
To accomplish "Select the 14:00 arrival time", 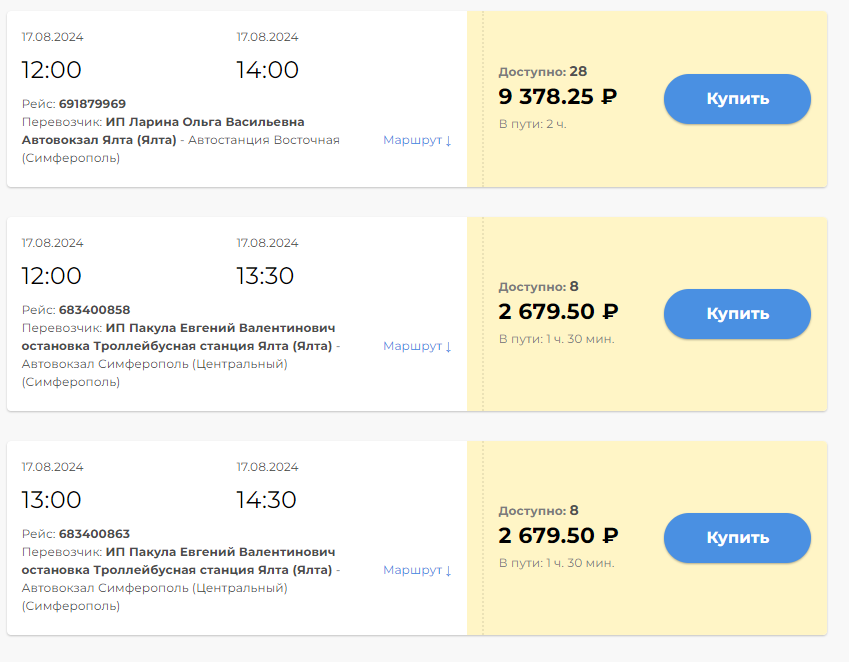I will (x=267, y=70).
